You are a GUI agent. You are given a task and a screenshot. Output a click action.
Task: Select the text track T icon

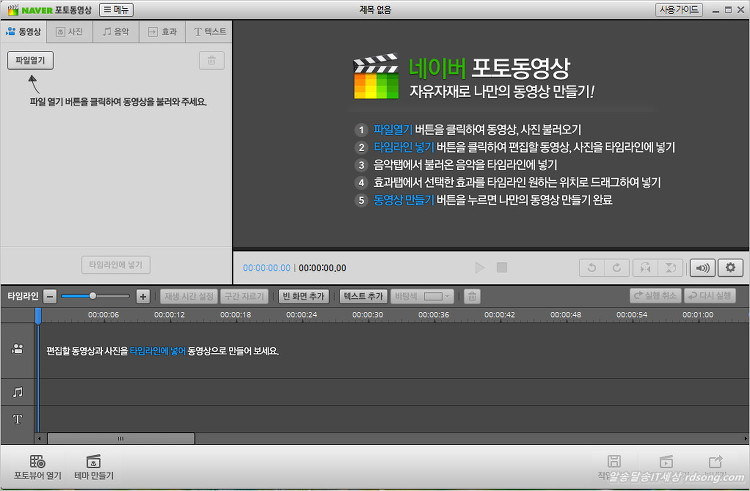[18, 419]
